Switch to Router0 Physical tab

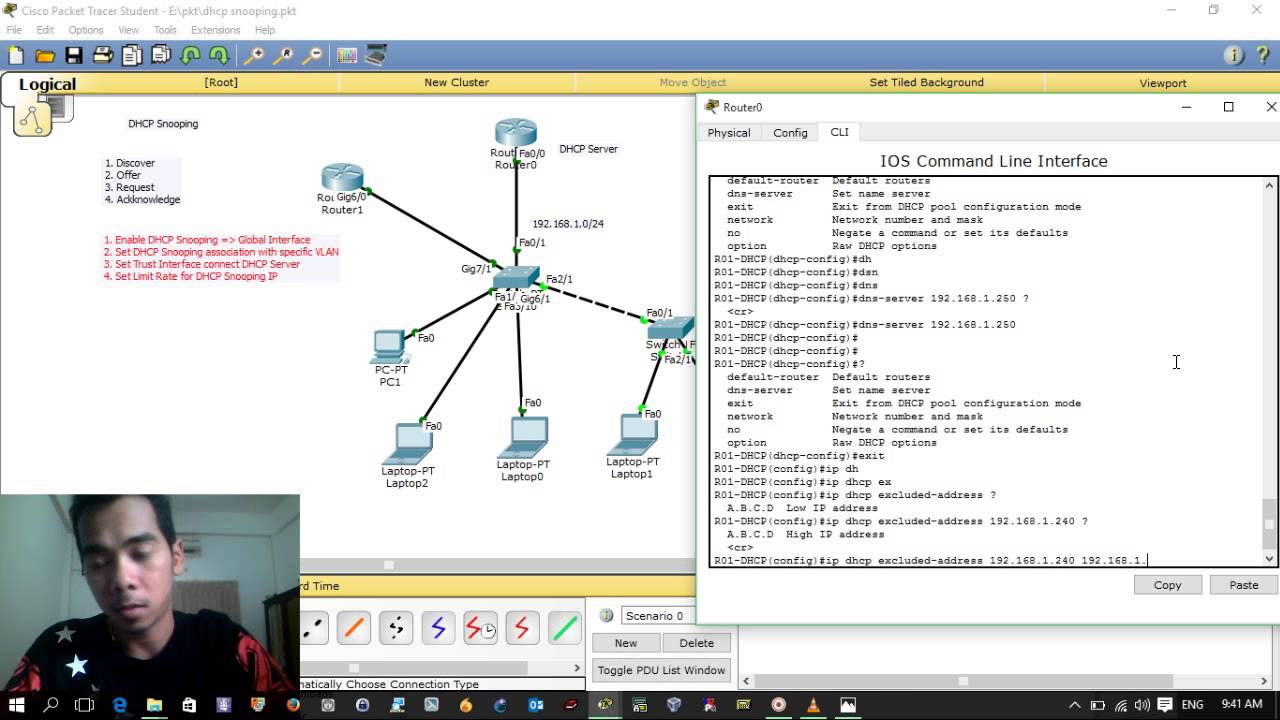point(729,132)
